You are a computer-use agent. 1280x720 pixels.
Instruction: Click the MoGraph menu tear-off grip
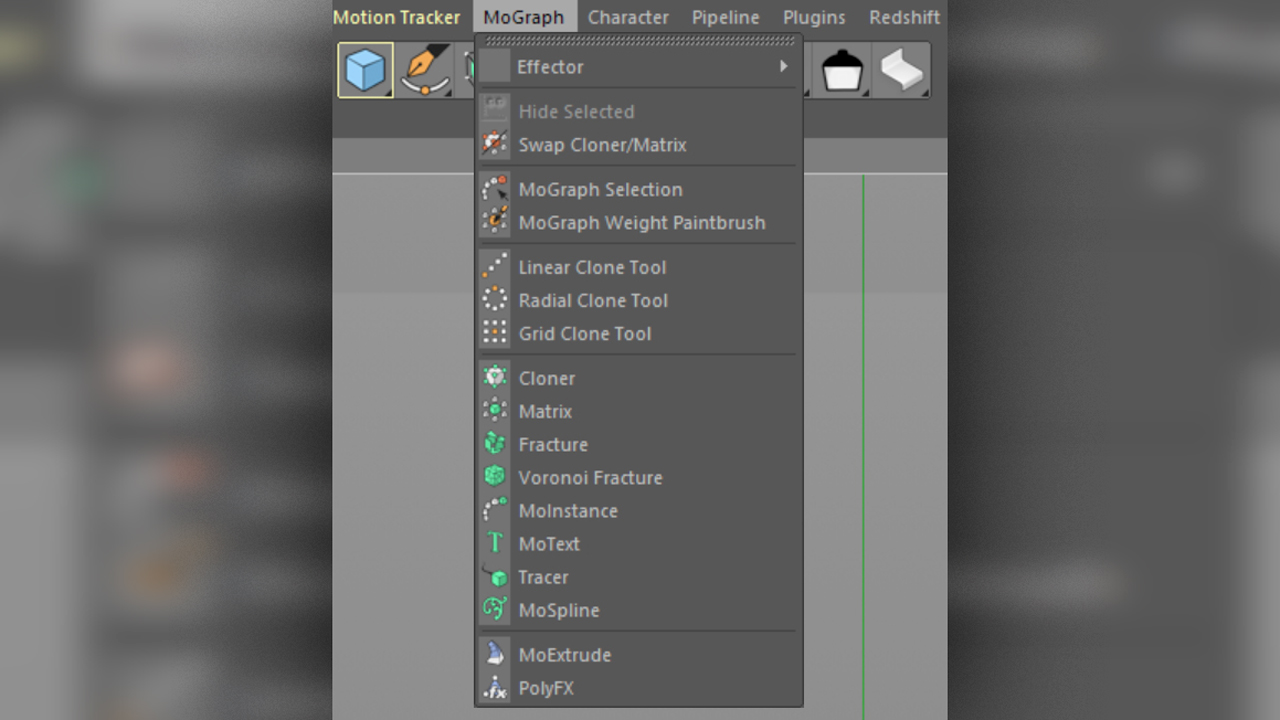(x=638, y=41)
